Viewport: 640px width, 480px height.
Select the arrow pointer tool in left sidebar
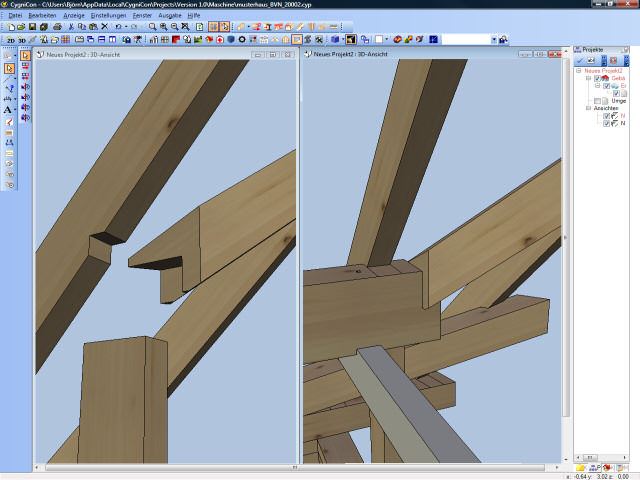9,69
